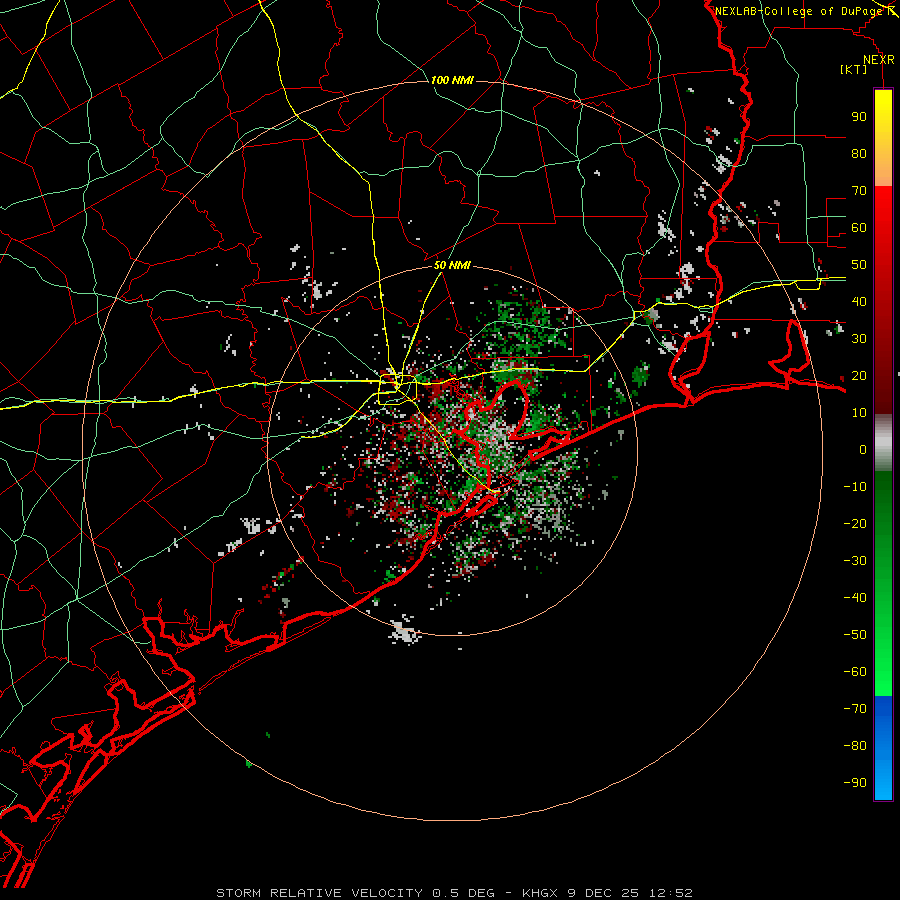
Task: Select the -90 value on velocity scale
Action: (855, 783)
